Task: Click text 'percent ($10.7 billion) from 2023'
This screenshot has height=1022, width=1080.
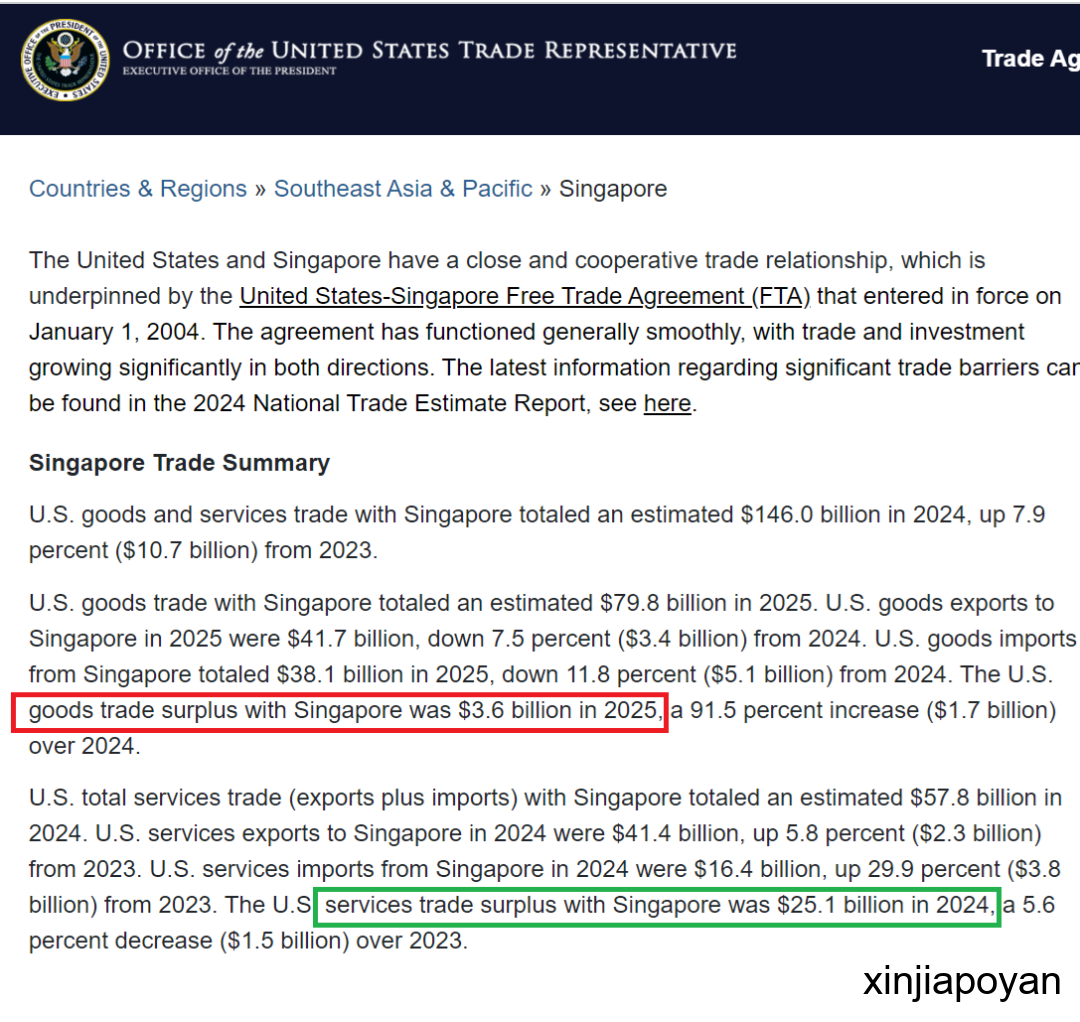Action: [x=200, y=551]
